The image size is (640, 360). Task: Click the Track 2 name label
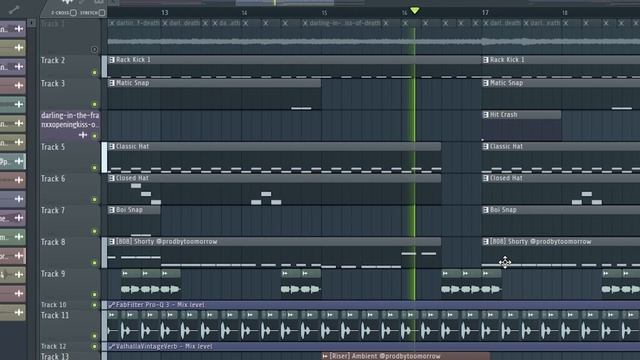53,60
